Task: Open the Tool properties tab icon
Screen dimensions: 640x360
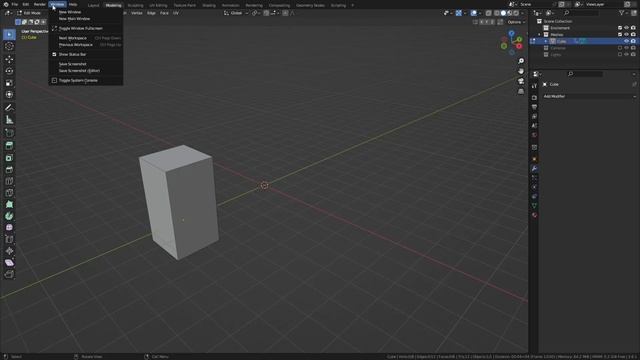Action: 534,86
